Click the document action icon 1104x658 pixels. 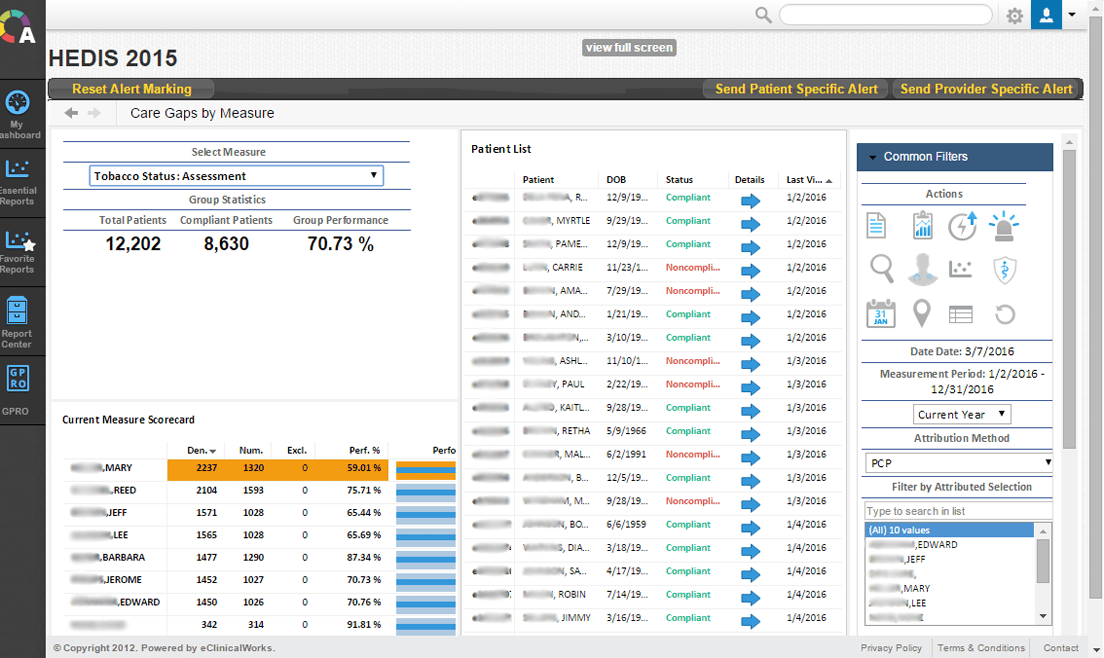tap(877, 226)
